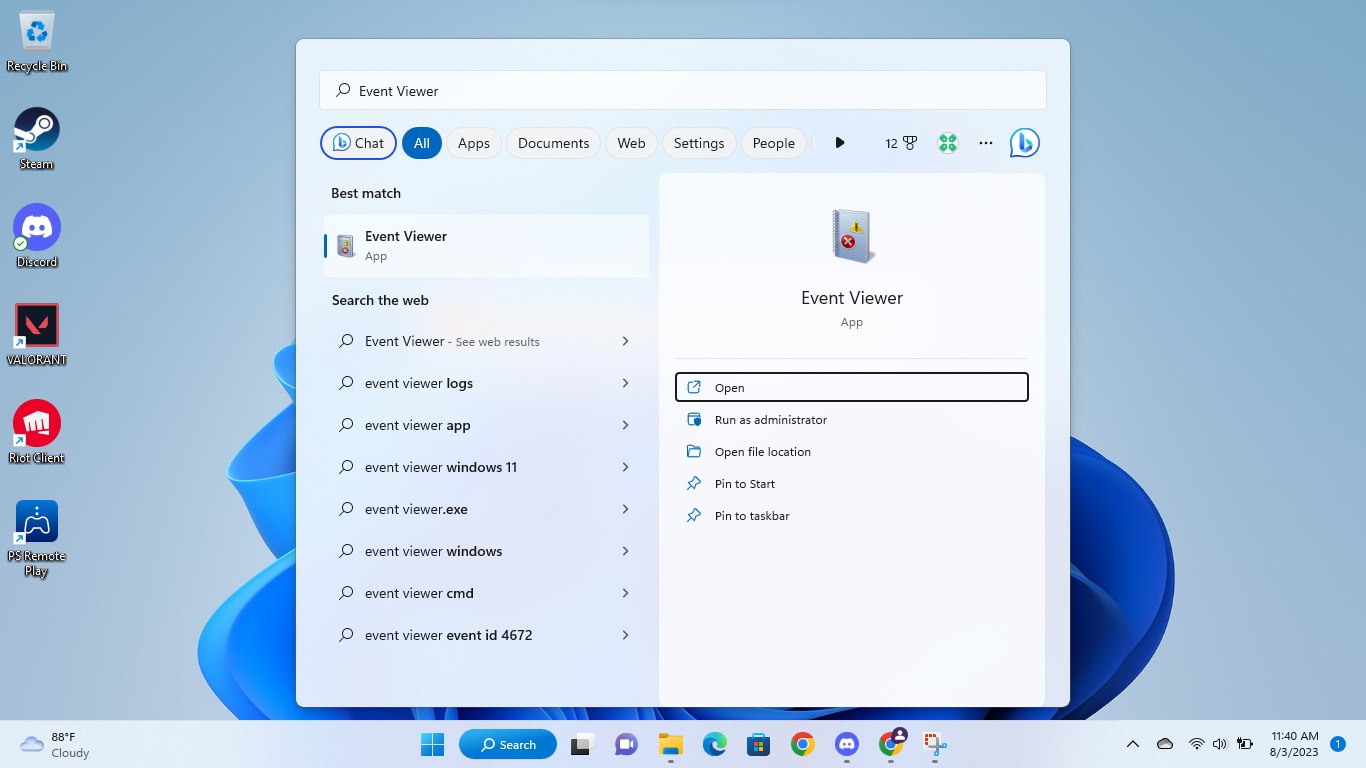Click File Explorer icon in the taskbar
The width and height of the screenshot is (1366, 768).
coord(670,744)
